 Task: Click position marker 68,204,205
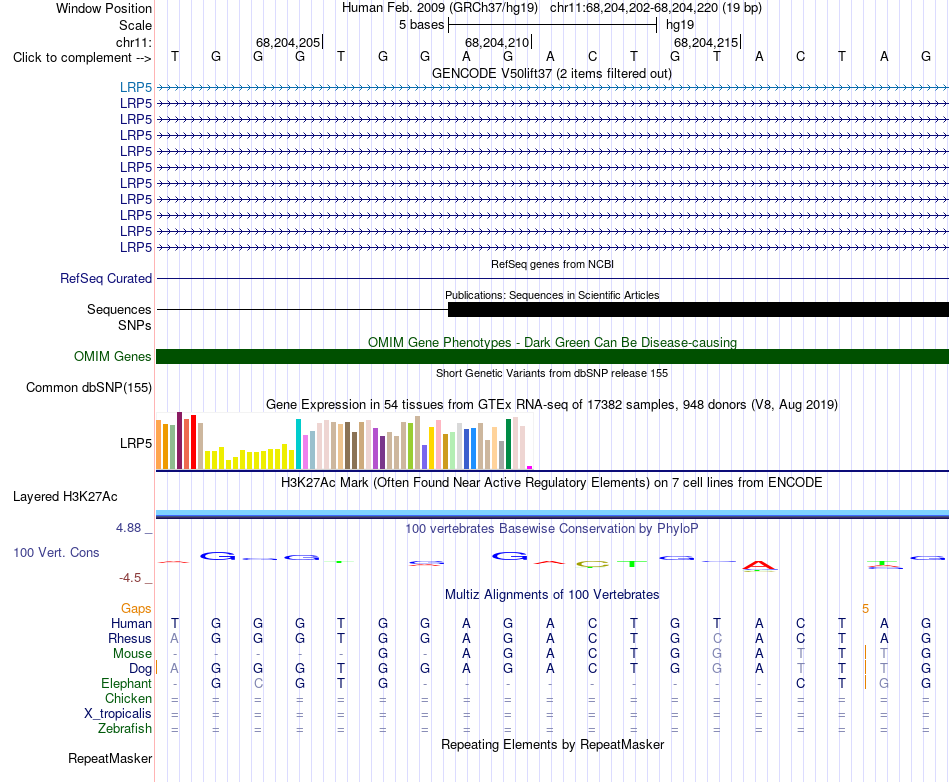click(x=288, y=42)
